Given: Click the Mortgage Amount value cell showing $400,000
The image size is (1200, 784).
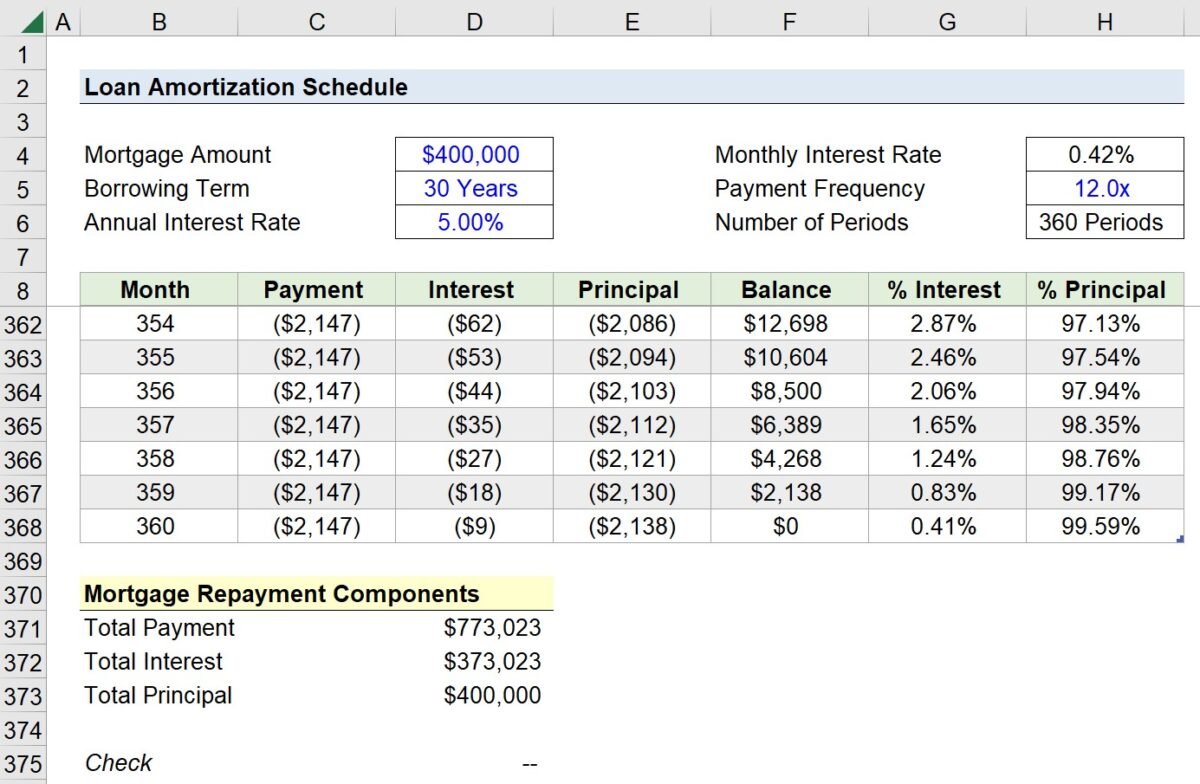Looking at the screenshot, I should tap(473, 154).
